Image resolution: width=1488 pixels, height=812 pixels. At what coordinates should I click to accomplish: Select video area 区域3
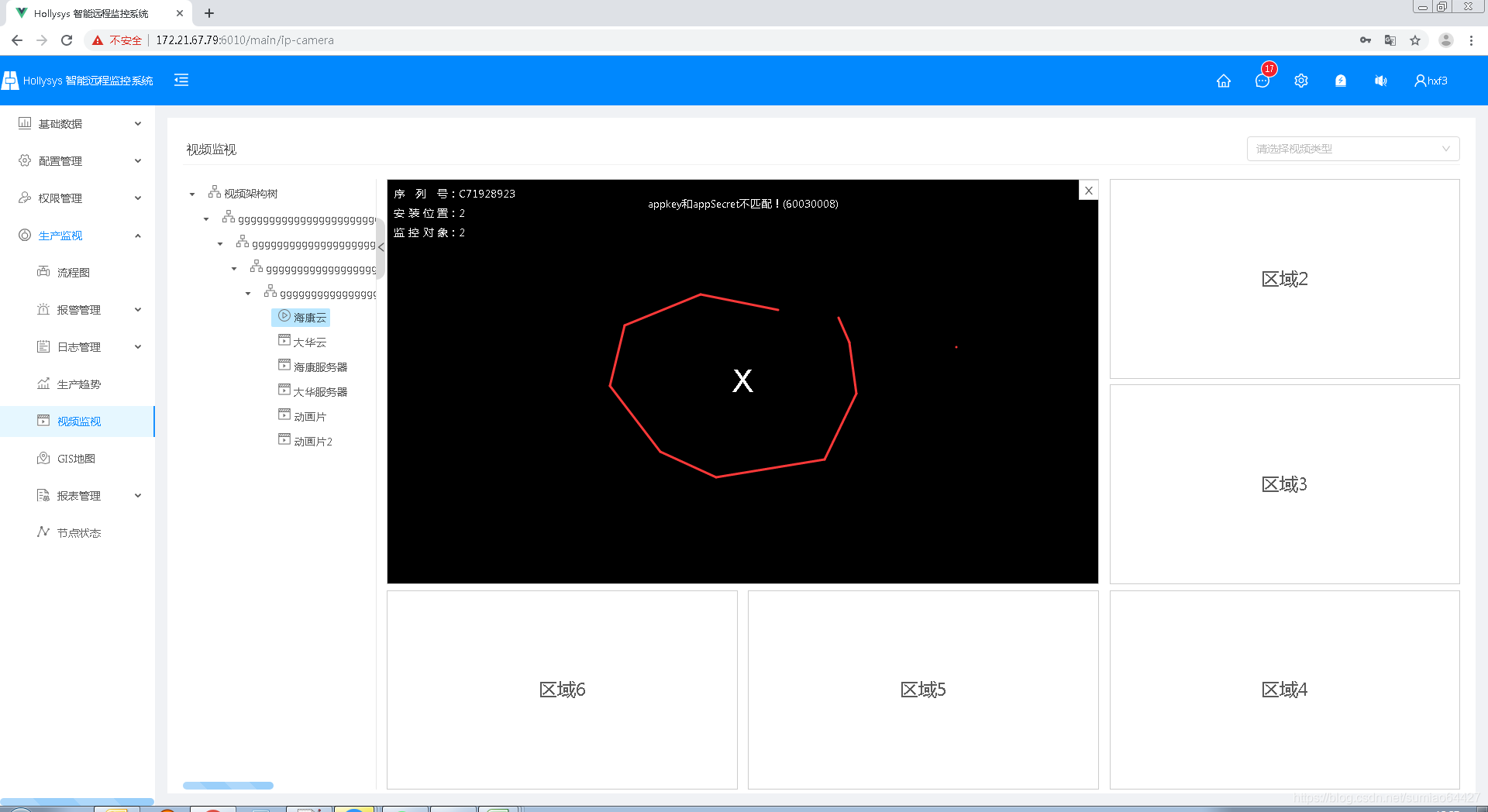click(1285, 484)
